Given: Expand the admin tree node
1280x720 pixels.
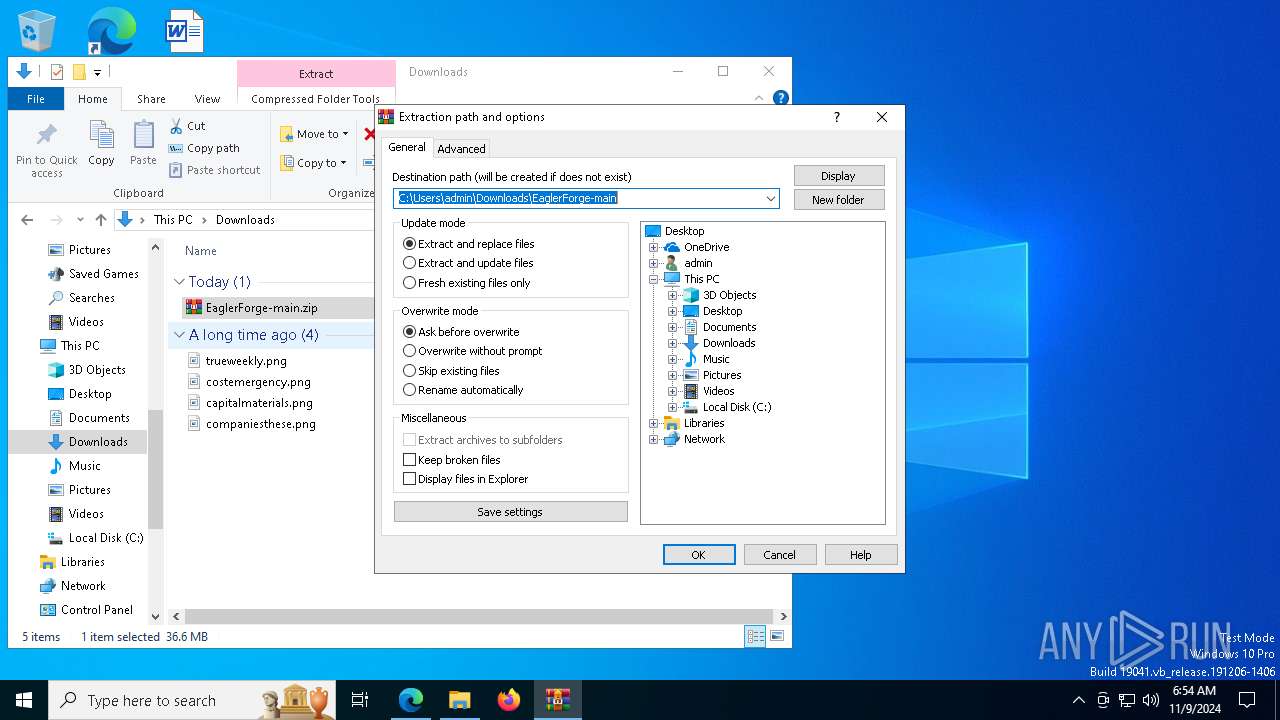Looking at the screenshot, I should (x=653, y=263).
